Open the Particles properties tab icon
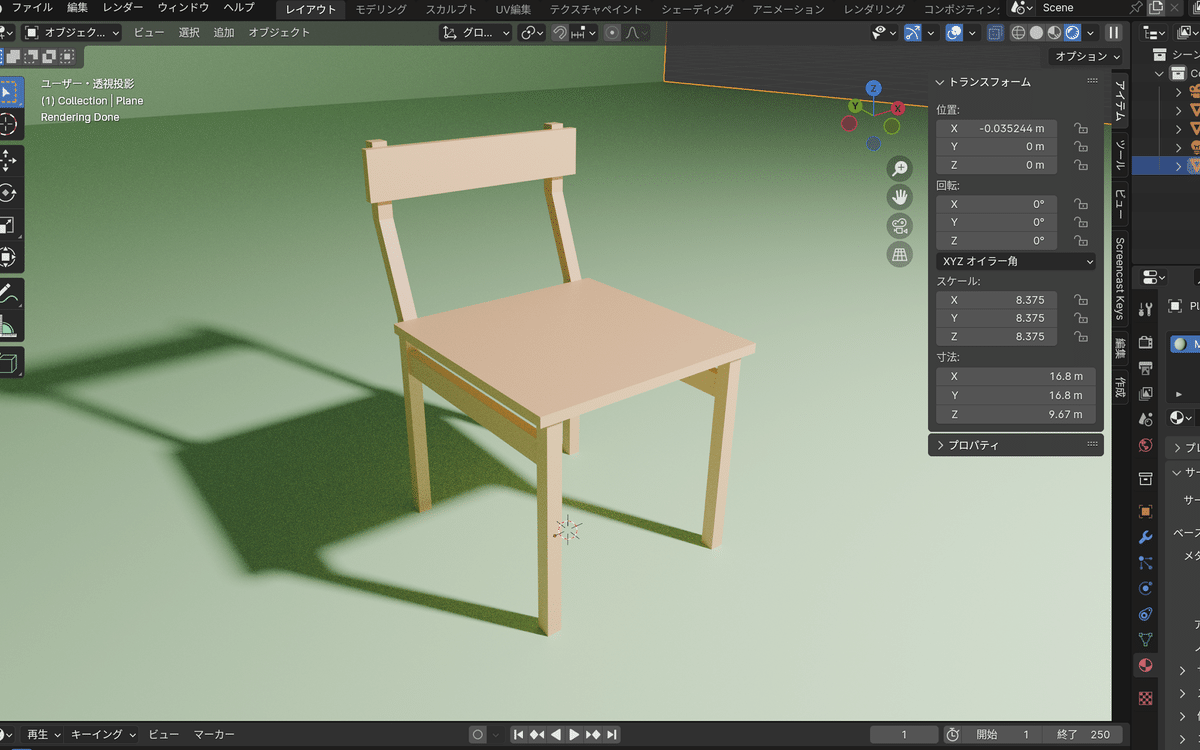The width and height of the screenshot is (1200, 750). pos(1146,563)
